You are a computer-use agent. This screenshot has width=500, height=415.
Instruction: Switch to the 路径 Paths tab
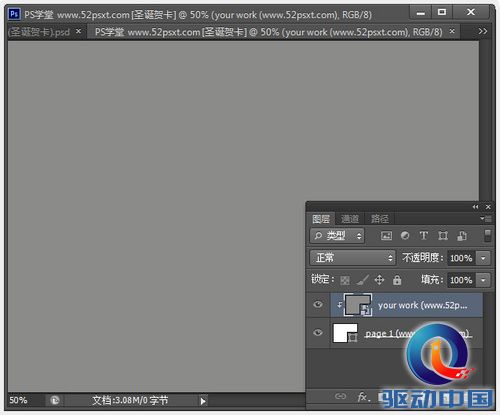(x=380, y=219)
